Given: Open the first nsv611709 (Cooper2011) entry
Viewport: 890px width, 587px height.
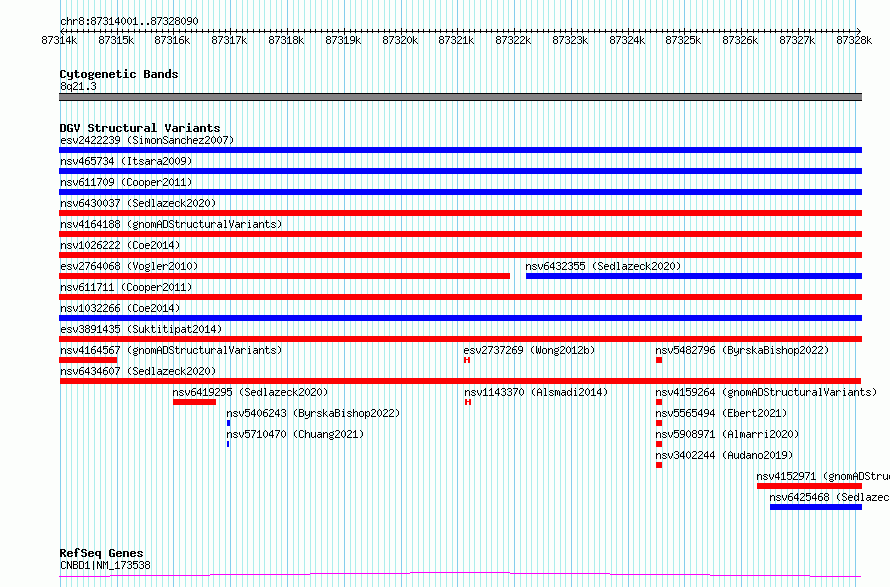Looking at the screenshot, I should point(126,182).
